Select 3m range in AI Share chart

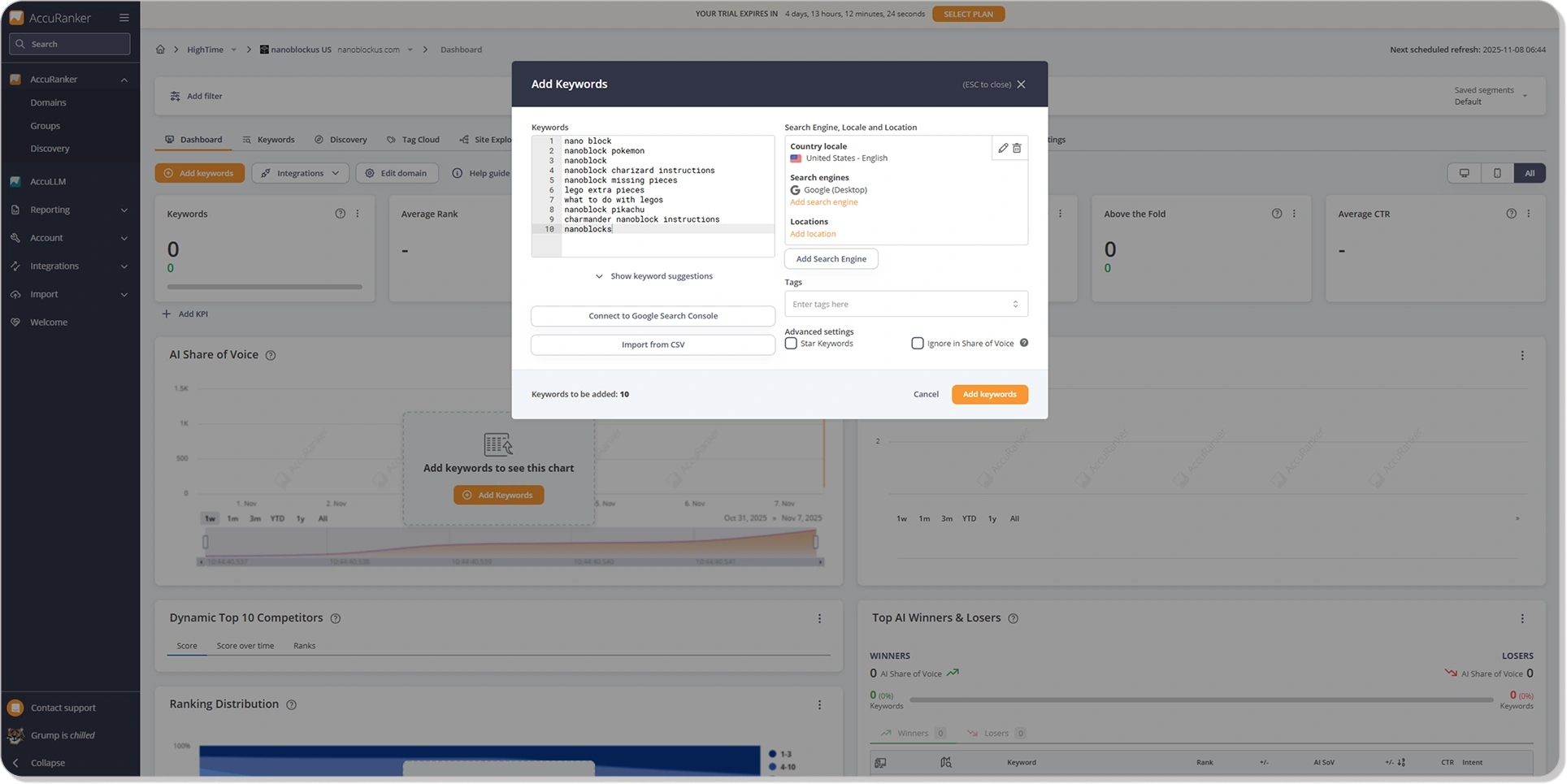(x=255, y=518)
